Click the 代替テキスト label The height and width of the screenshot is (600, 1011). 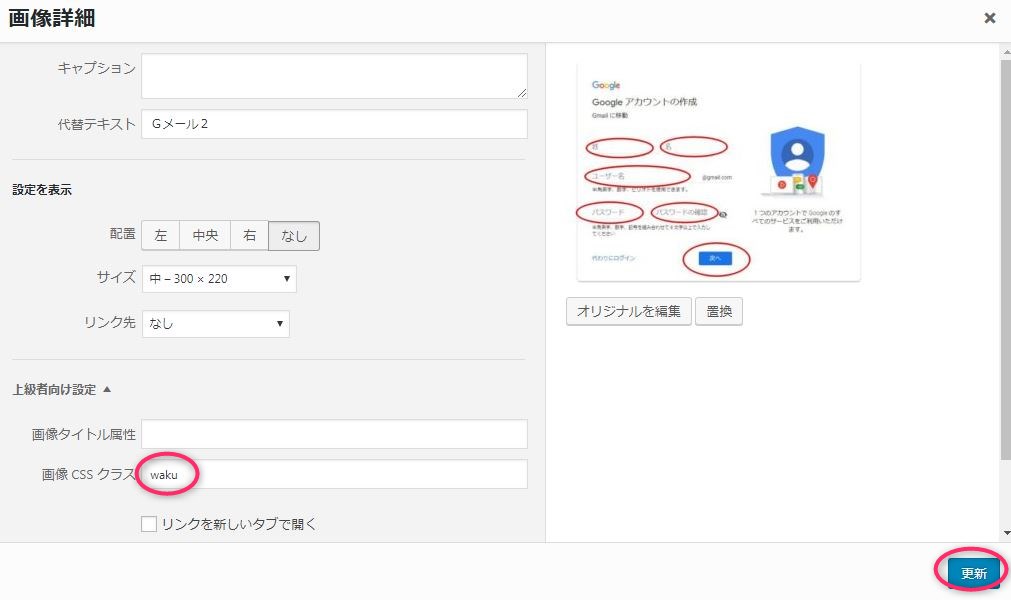(97, 124)
